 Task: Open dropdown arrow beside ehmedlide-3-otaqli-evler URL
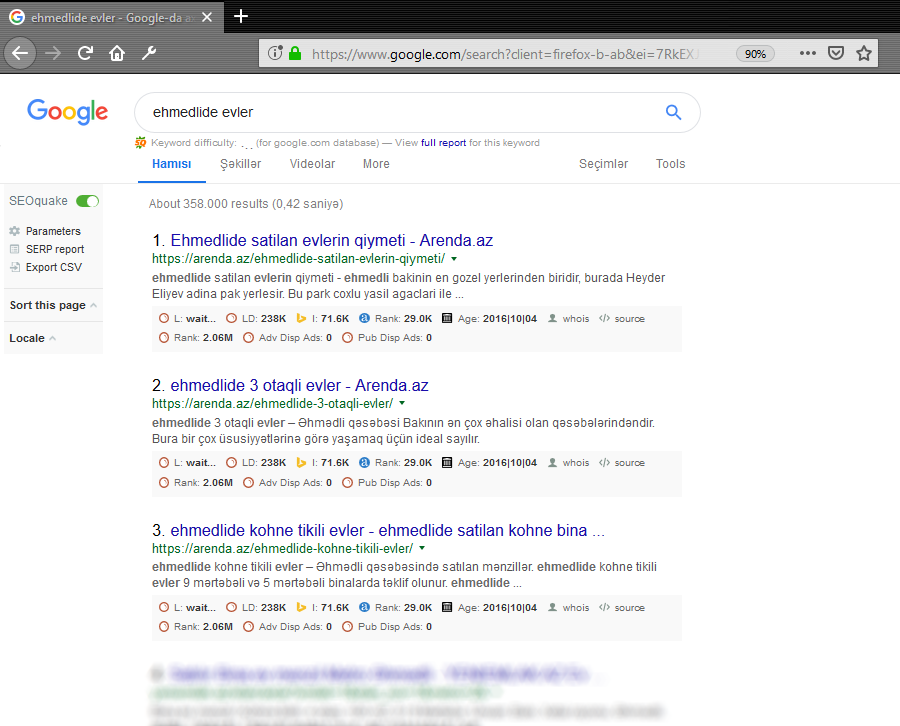tap(402, 404)
